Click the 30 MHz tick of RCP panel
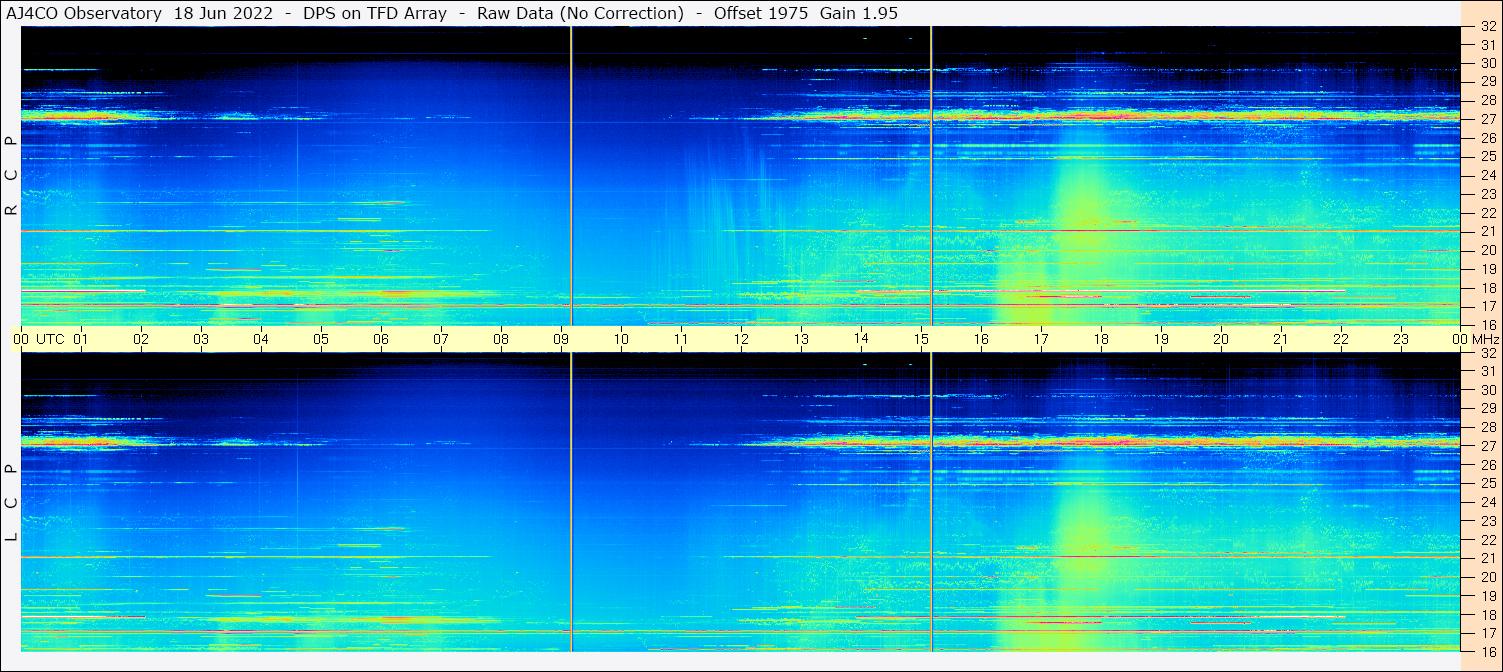 pyautogui.click(x=1487, y=63)
